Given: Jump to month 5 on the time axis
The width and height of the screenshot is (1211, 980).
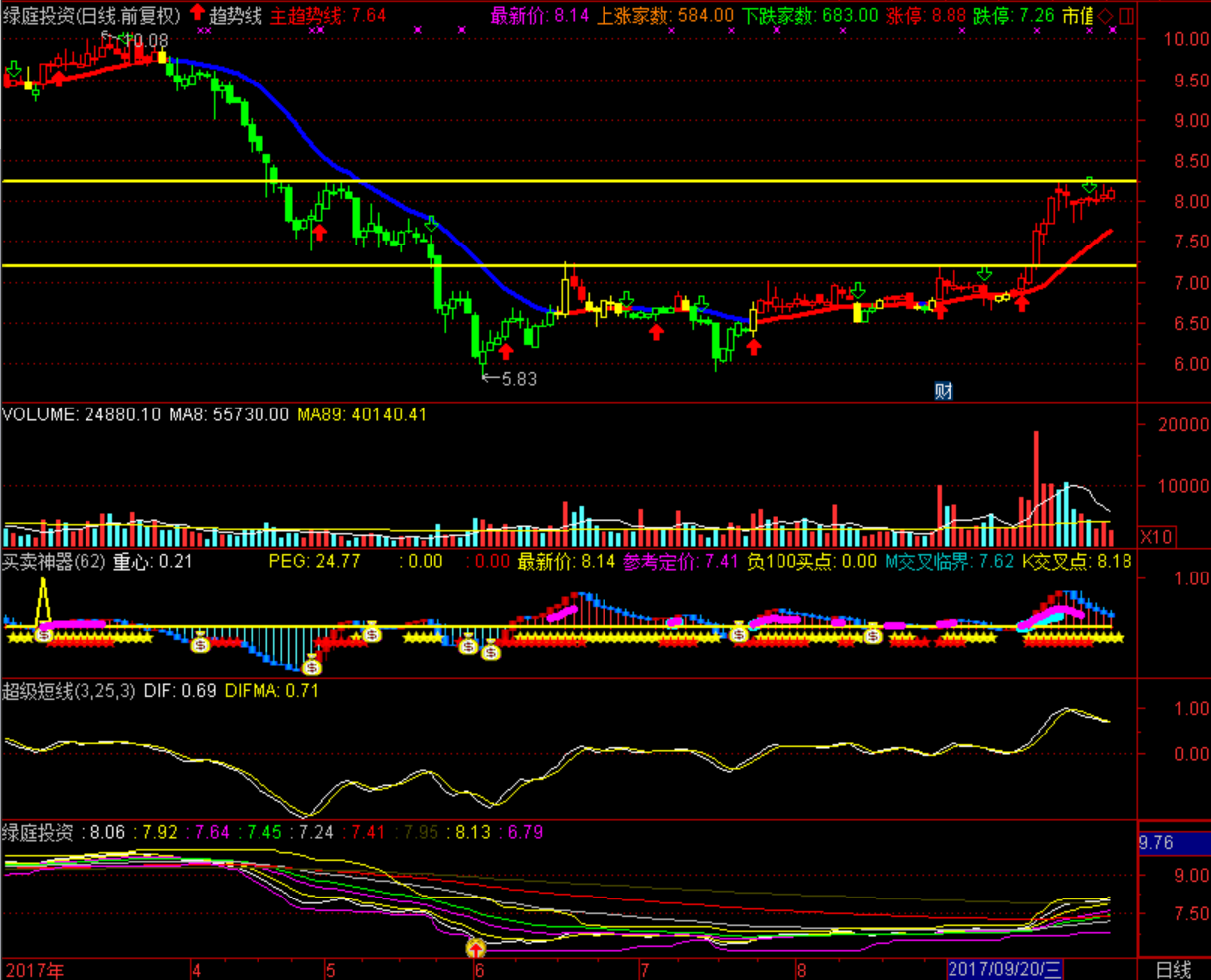Looking at the screenshot, I should click(x=330, y=969).
